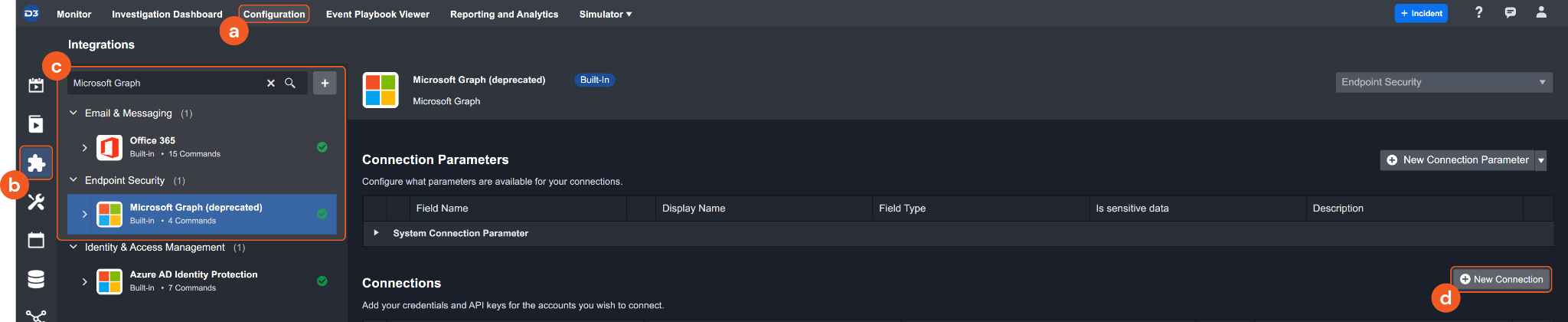Screen dimensions: 1568x322
Task: Click the help question mark icon
Action: tap(1478, 13)
